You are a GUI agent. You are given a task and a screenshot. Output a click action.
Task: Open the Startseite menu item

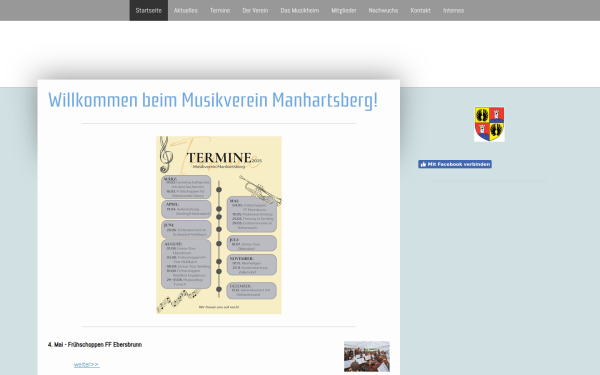[x=148, y=10]
